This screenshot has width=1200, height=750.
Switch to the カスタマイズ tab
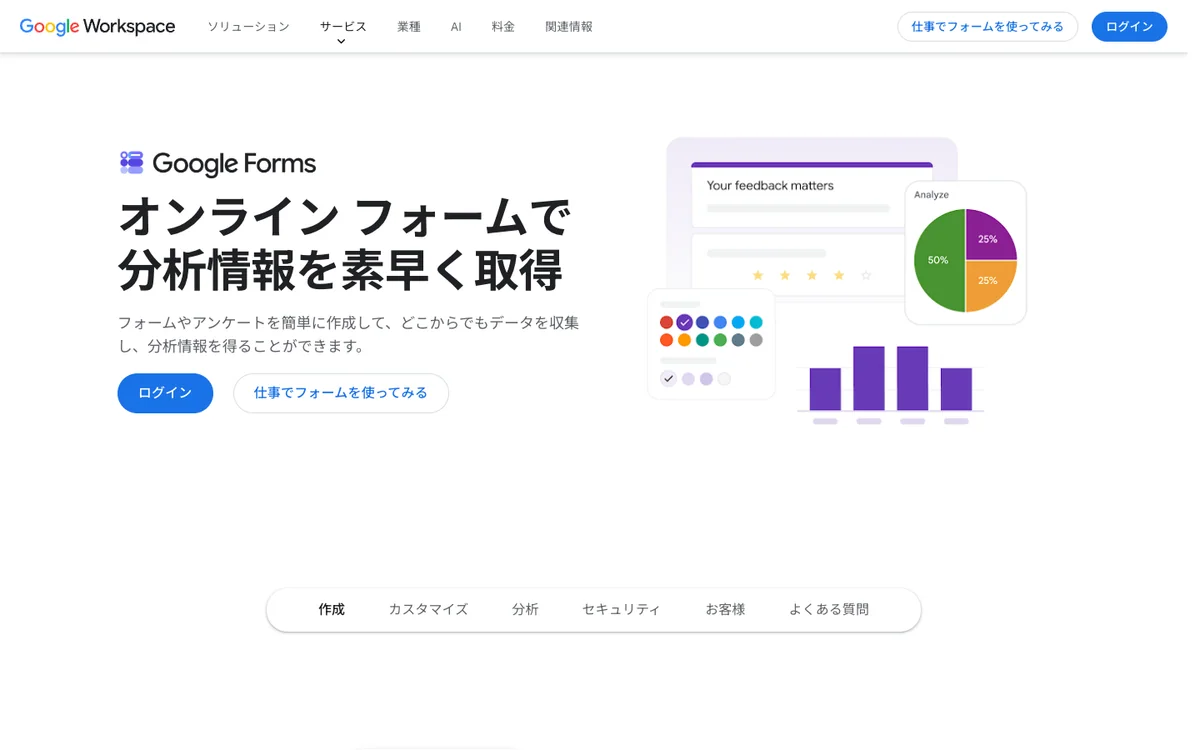tap(428, 609)
